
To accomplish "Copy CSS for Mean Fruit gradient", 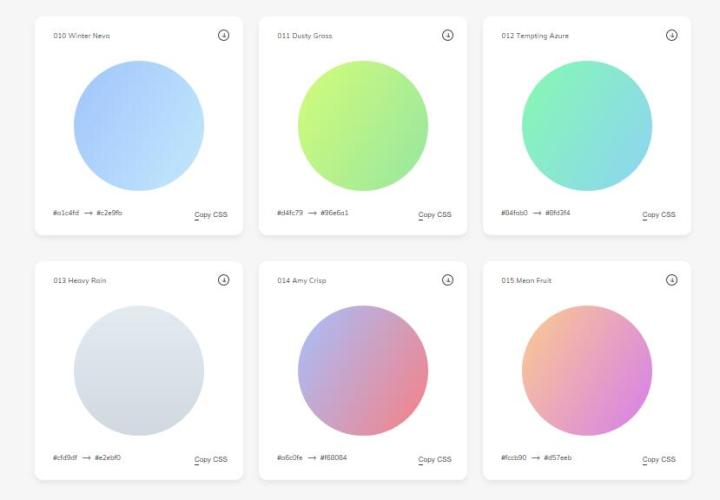I will click(x=659, y=459).
